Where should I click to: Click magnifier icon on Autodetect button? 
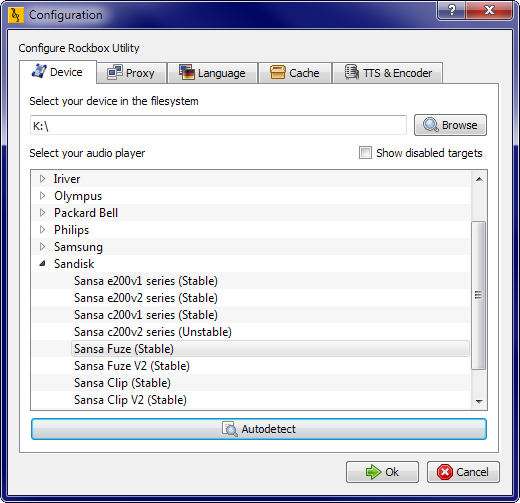230,429
